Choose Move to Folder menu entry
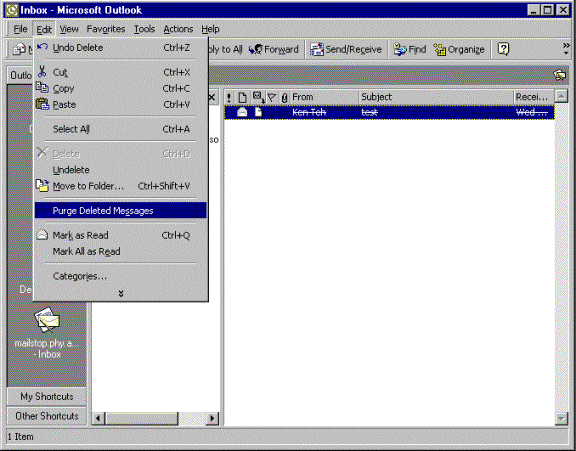 click(120, 186)
